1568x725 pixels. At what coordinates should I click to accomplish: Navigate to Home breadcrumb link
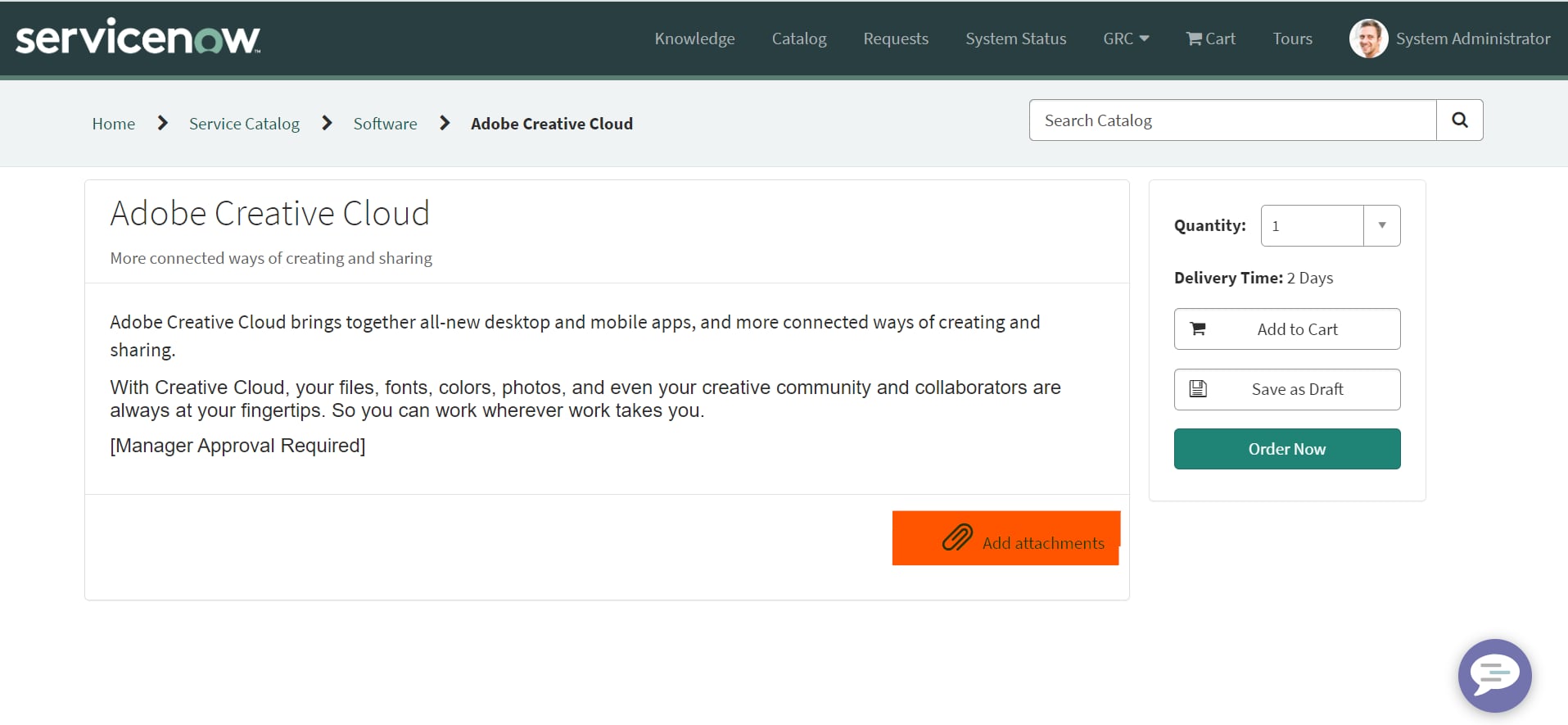pos(113,124)
